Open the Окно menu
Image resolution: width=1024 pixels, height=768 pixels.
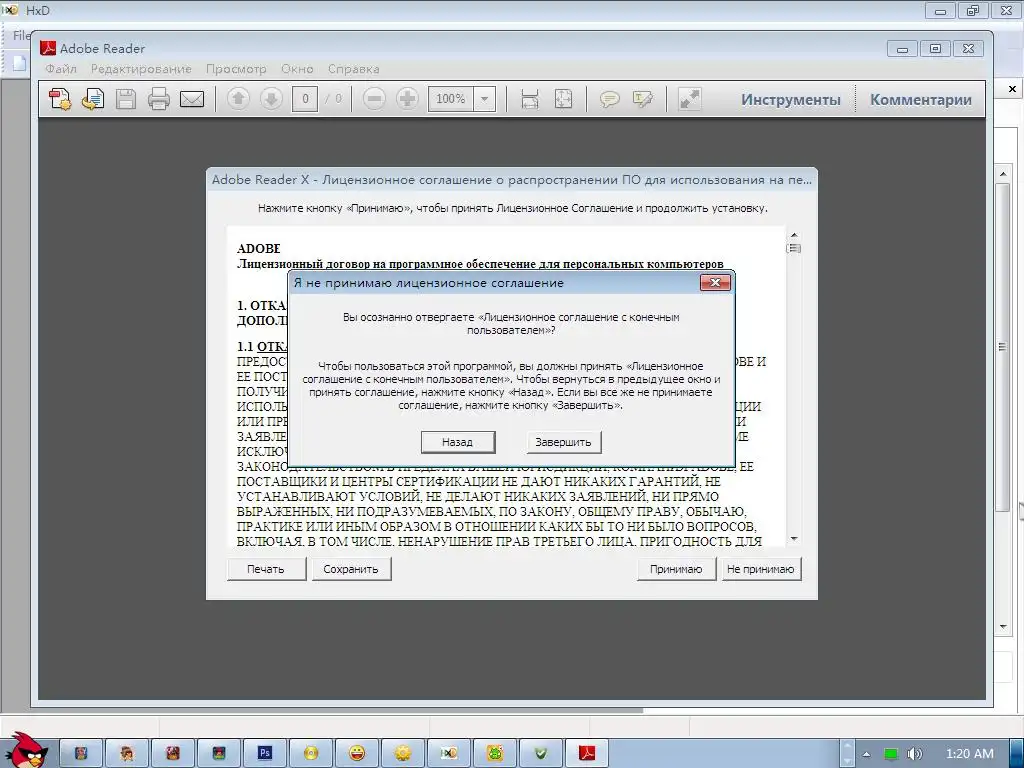click(297, 69)
